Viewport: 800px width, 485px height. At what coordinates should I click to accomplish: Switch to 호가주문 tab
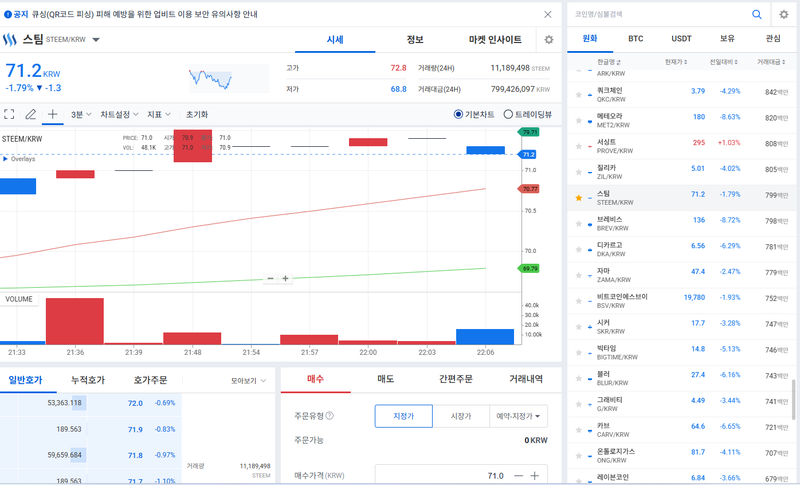tap(150, 380)
